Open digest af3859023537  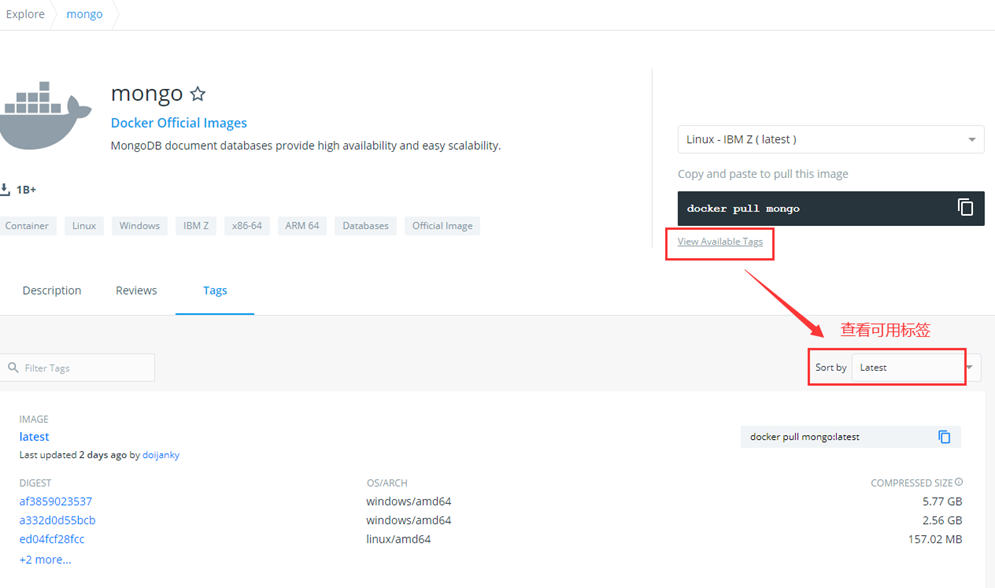[56, 501]
